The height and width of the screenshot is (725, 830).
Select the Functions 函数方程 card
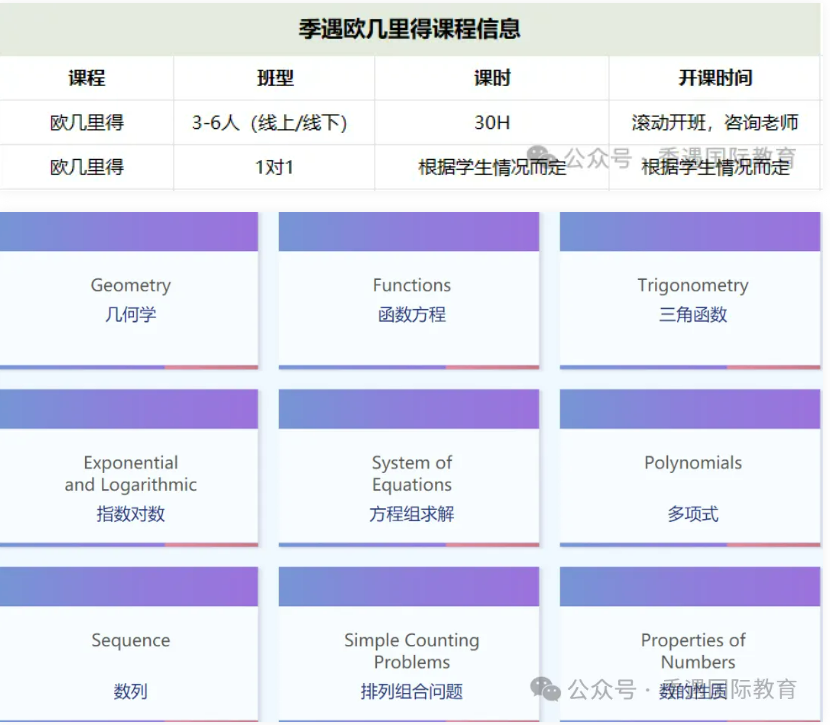[411, 299]
